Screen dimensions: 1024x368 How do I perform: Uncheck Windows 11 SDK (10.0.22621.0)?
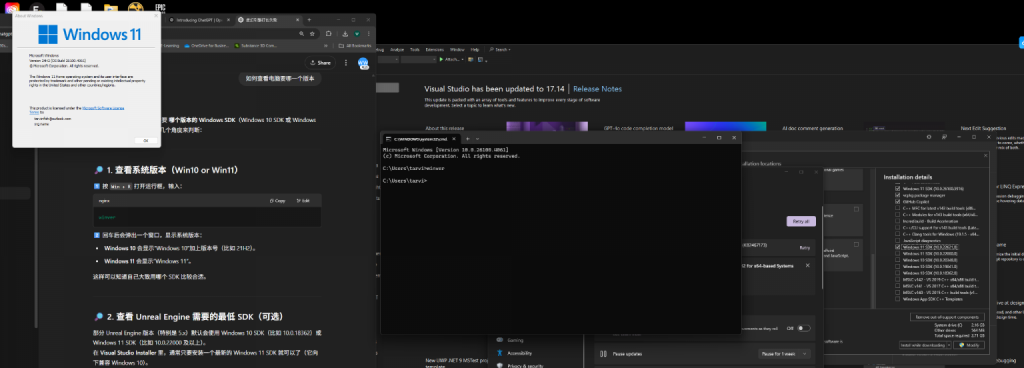[x=897, y=247]
